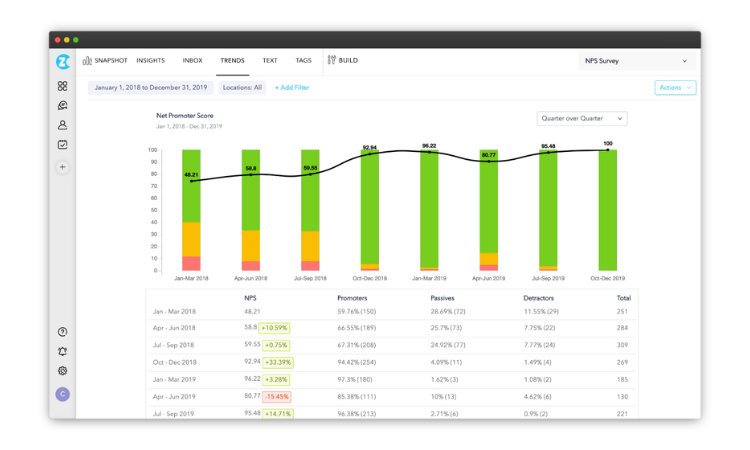The width and height of the screenshot is (750, 450).
Task: Click the Jan - Mar 2019 table row label
Action: click(174, 379)
